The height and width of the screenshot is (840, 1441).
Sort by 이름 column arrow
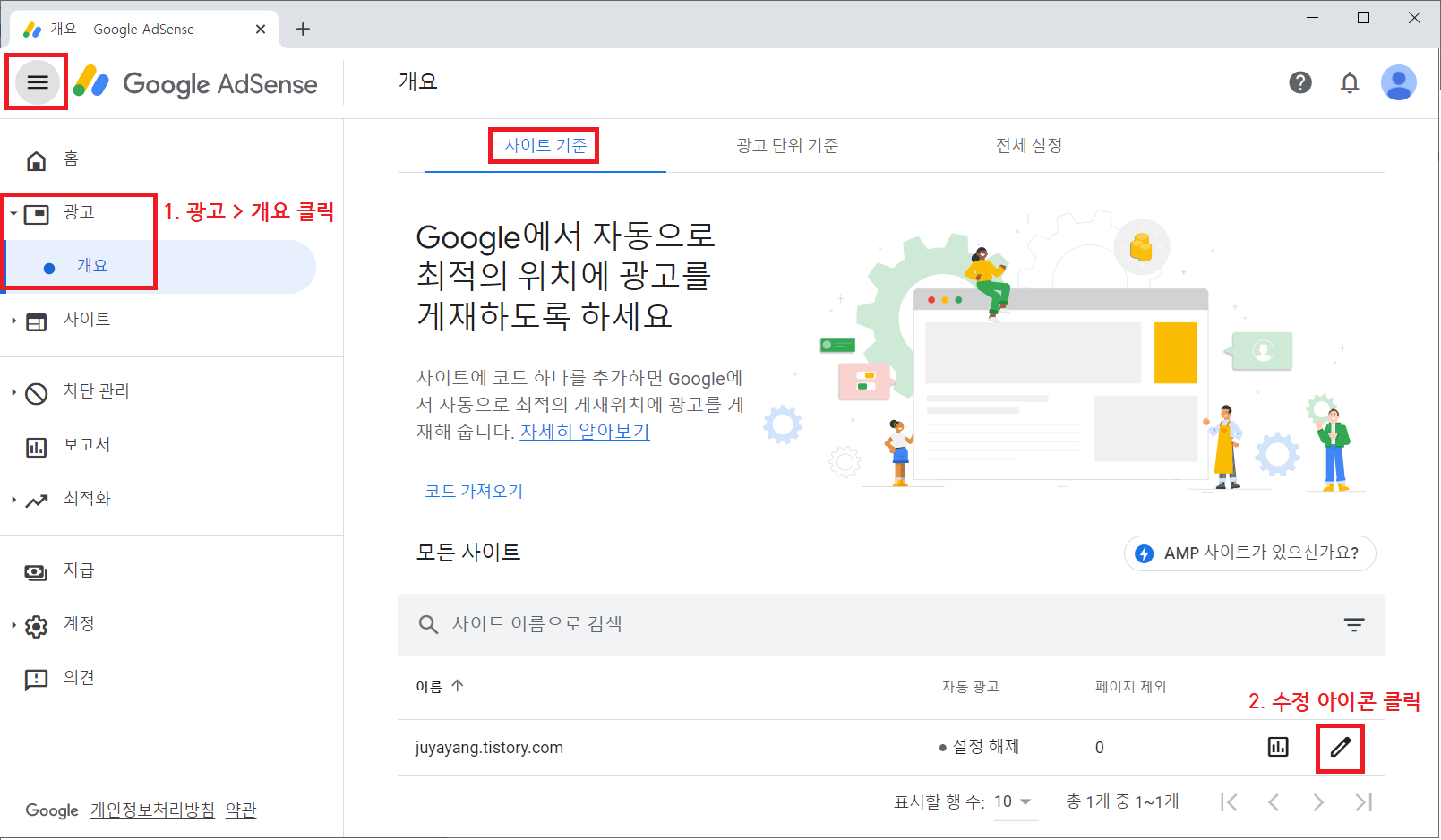[458, 686]
